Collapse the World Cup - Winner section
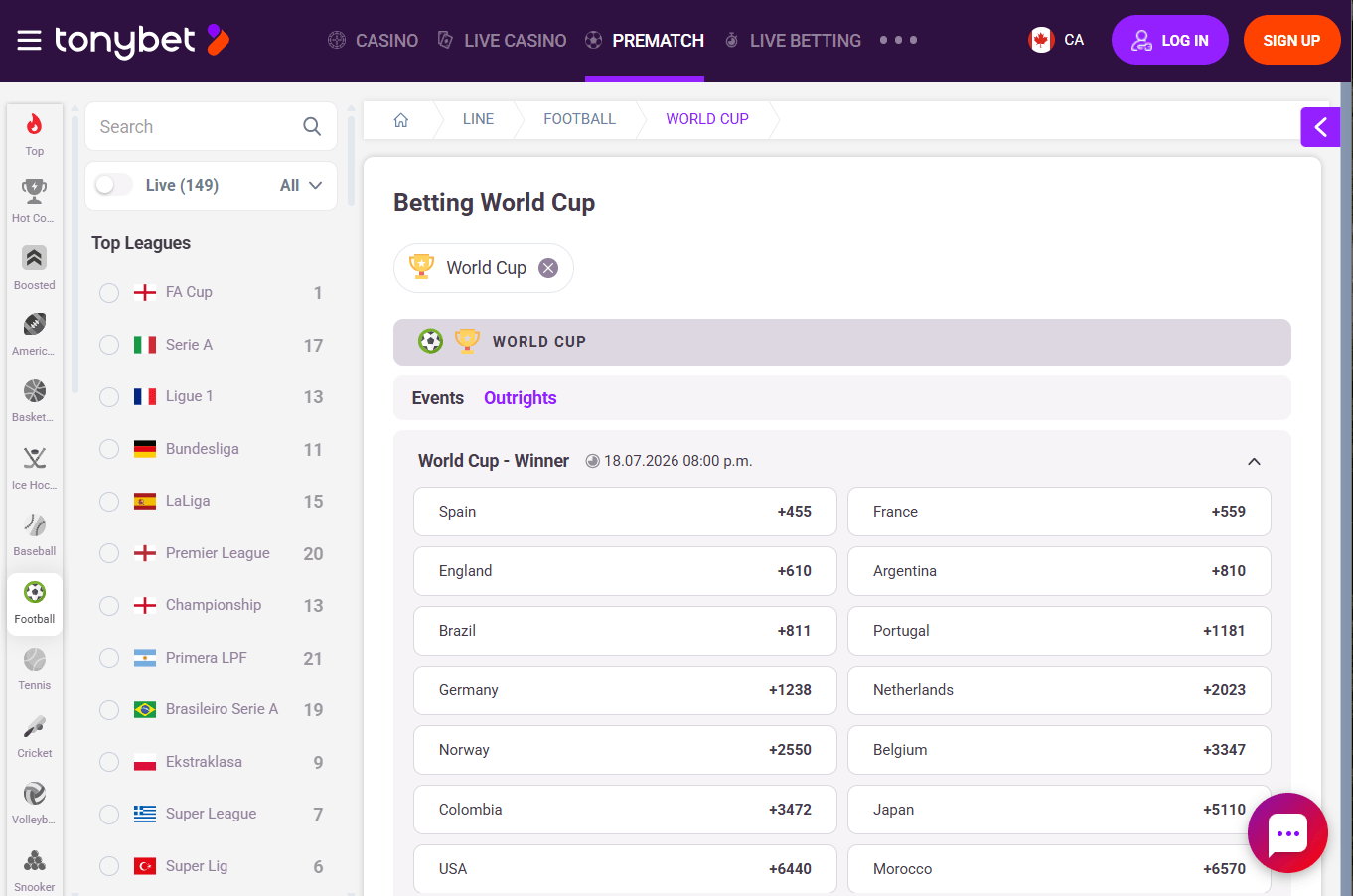Viewport: 1353px width, 896px height. click(1254, 461)
